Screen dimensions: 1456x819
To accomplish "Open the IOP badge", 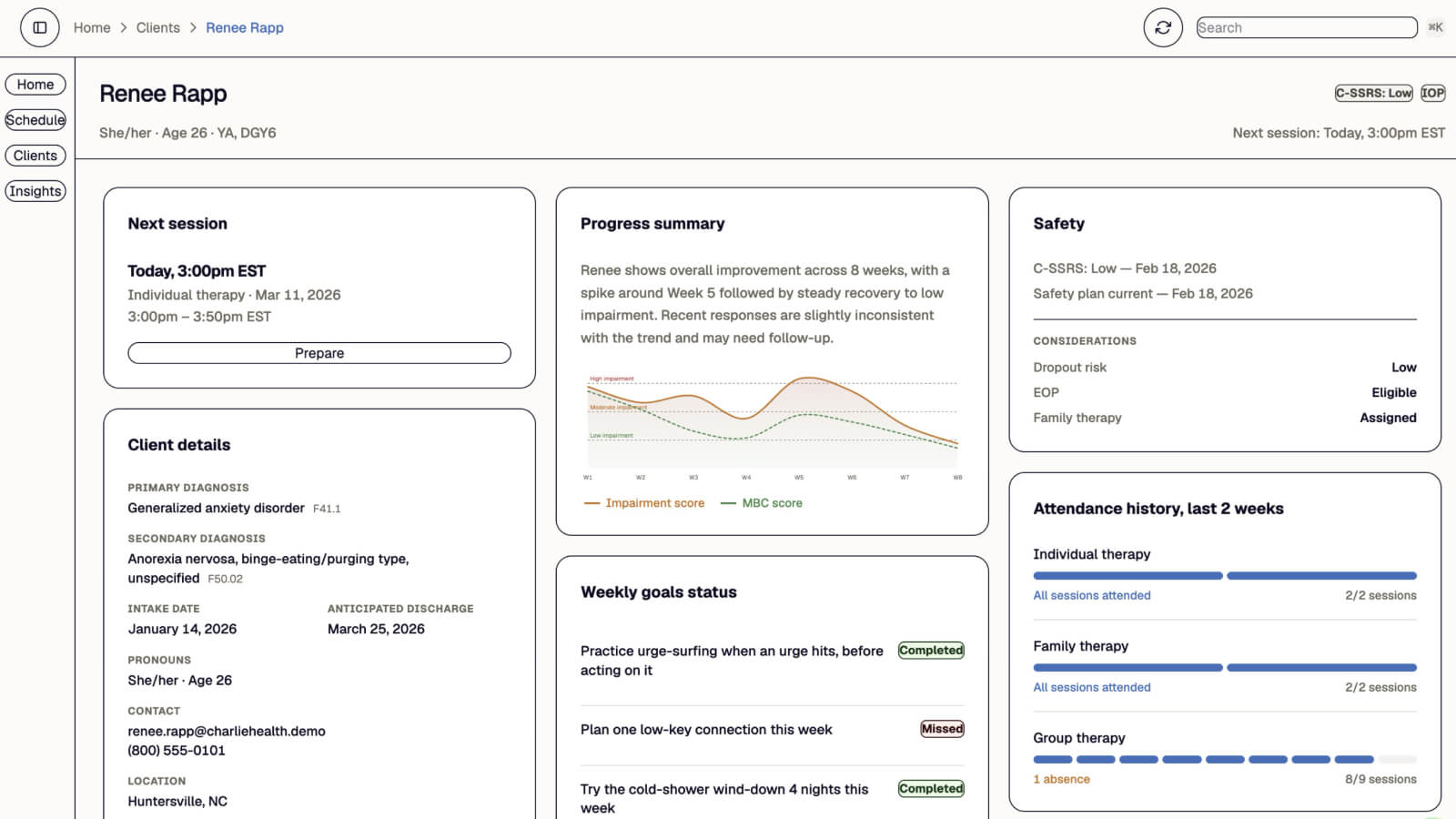I will pyautogui.click(x=1432, y=93).
